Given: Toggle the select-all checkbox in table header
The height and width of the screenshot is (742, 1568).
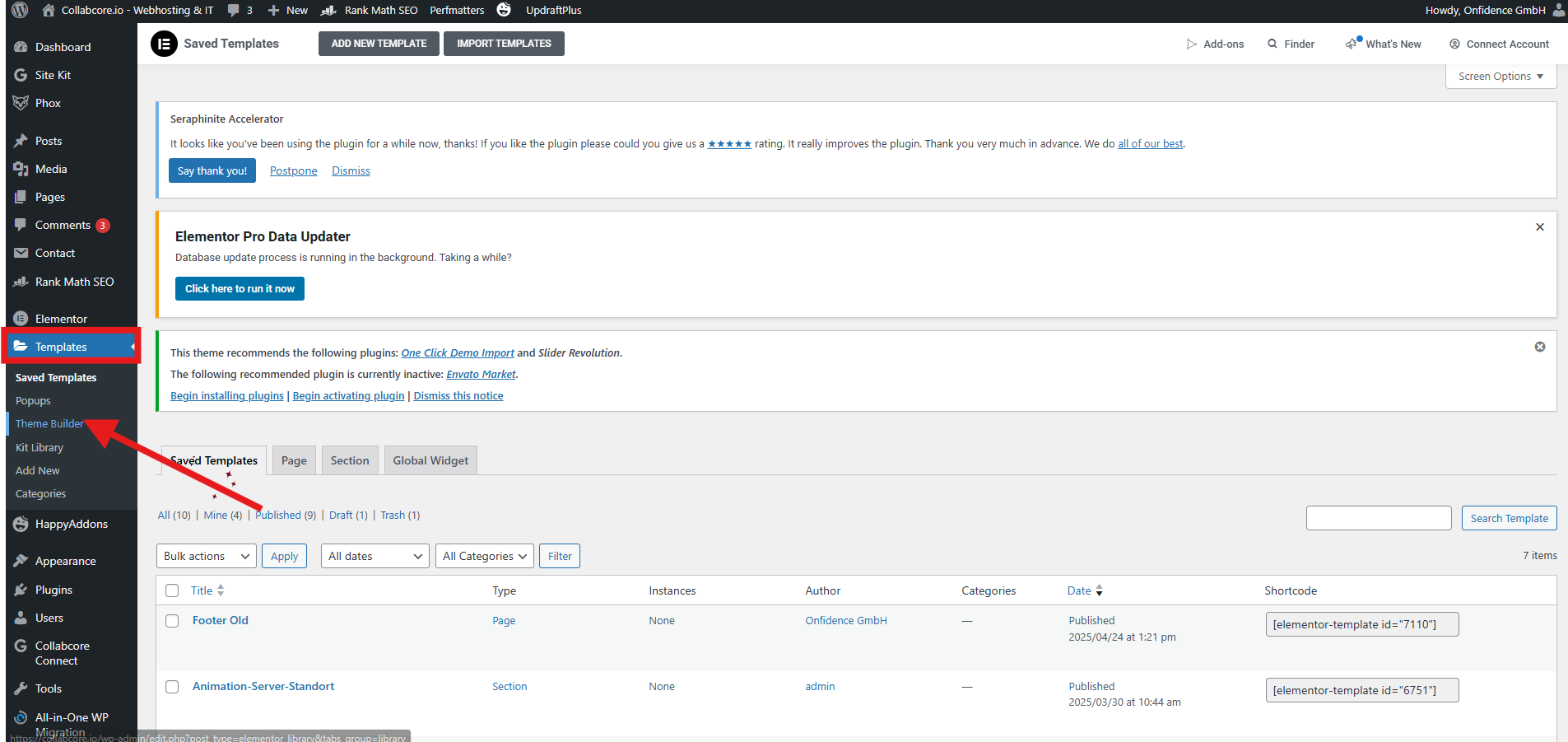Looking at the screenshot, I should coord(172,590).
